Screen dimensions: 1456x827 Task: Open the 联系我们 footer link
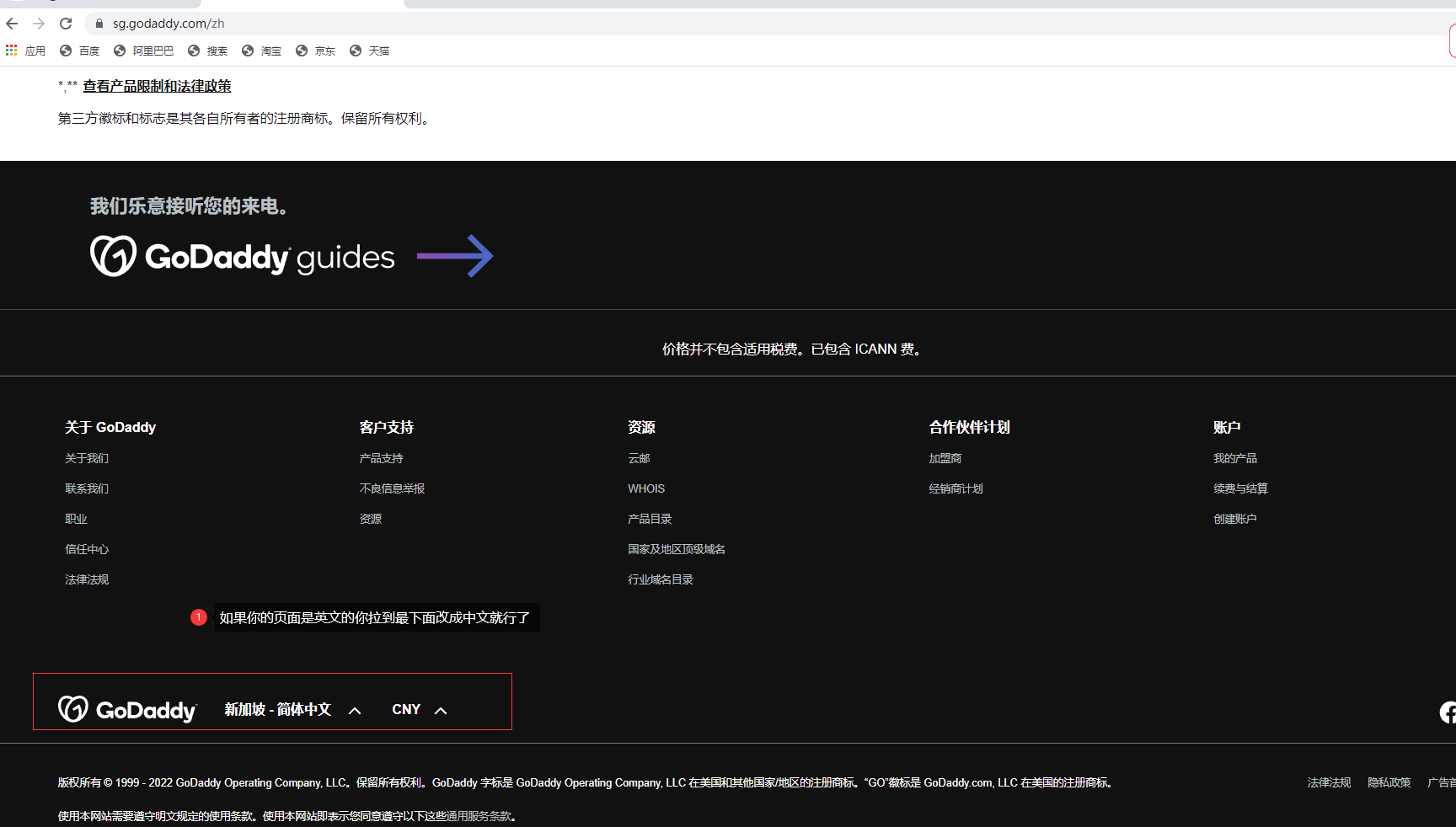click(x=87, y=488)
